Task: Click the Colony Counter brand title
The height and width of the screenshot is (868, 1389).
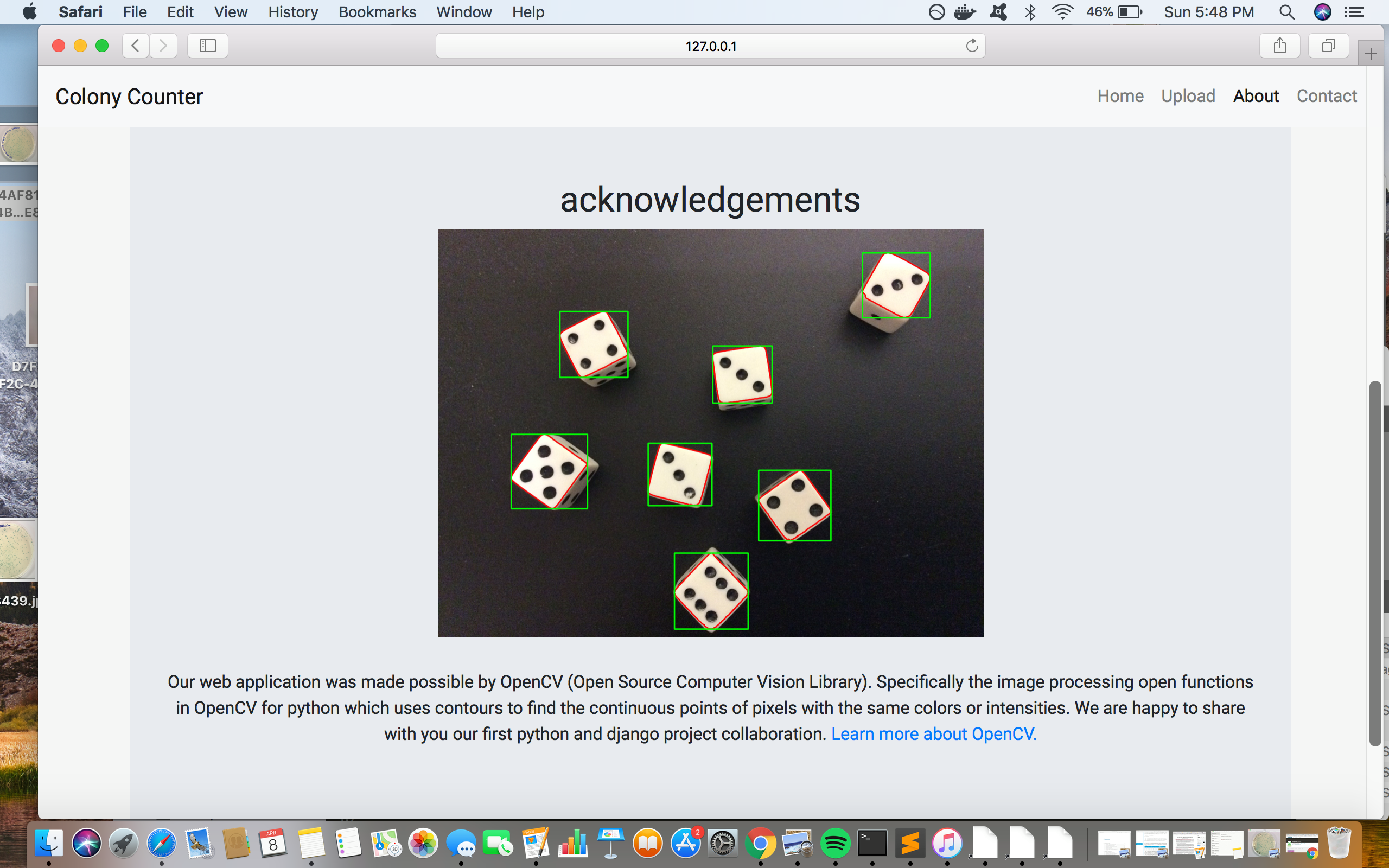Action: 129,97
